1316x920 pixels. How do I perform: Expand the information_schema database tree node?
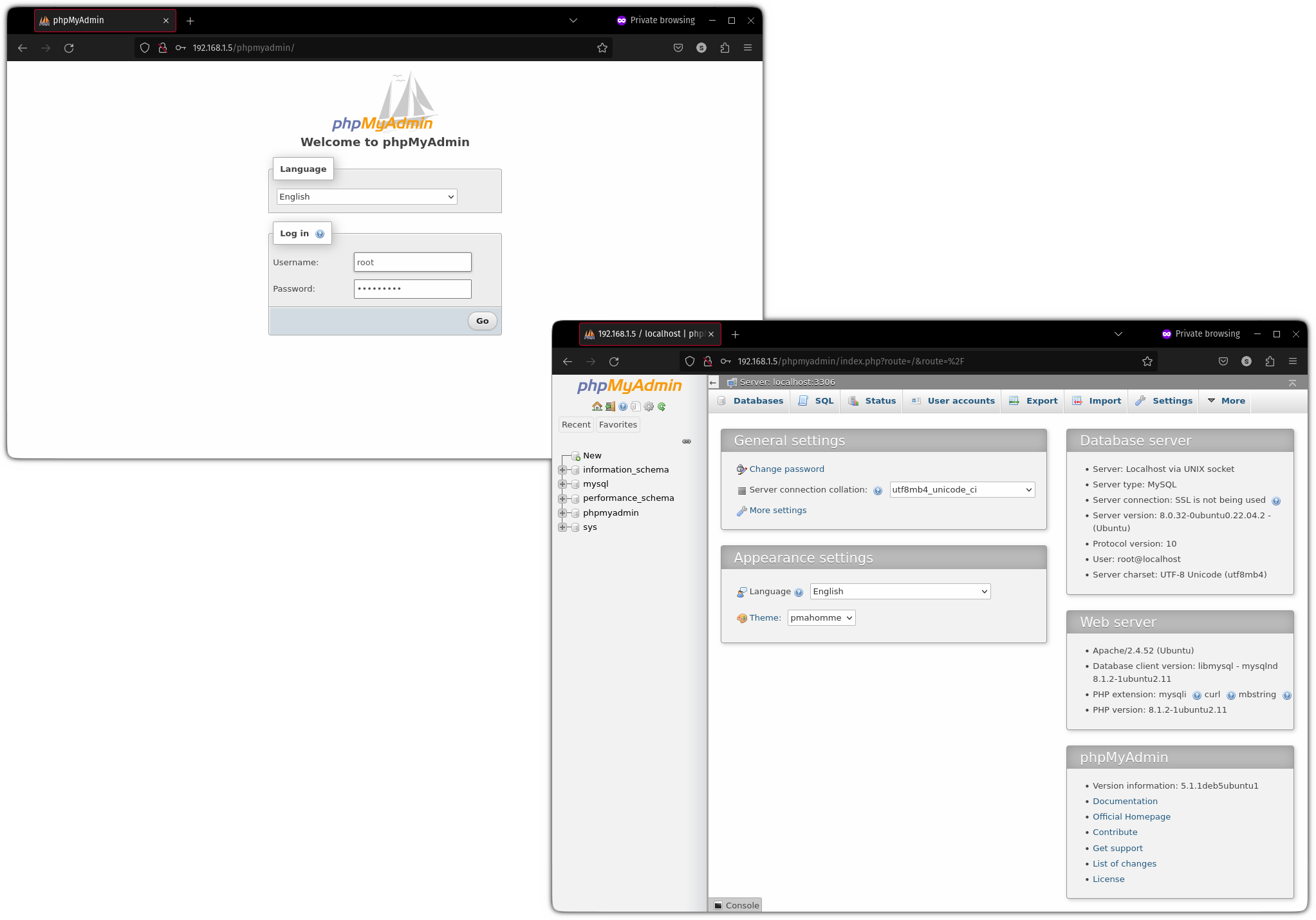(x=562, y=470)
